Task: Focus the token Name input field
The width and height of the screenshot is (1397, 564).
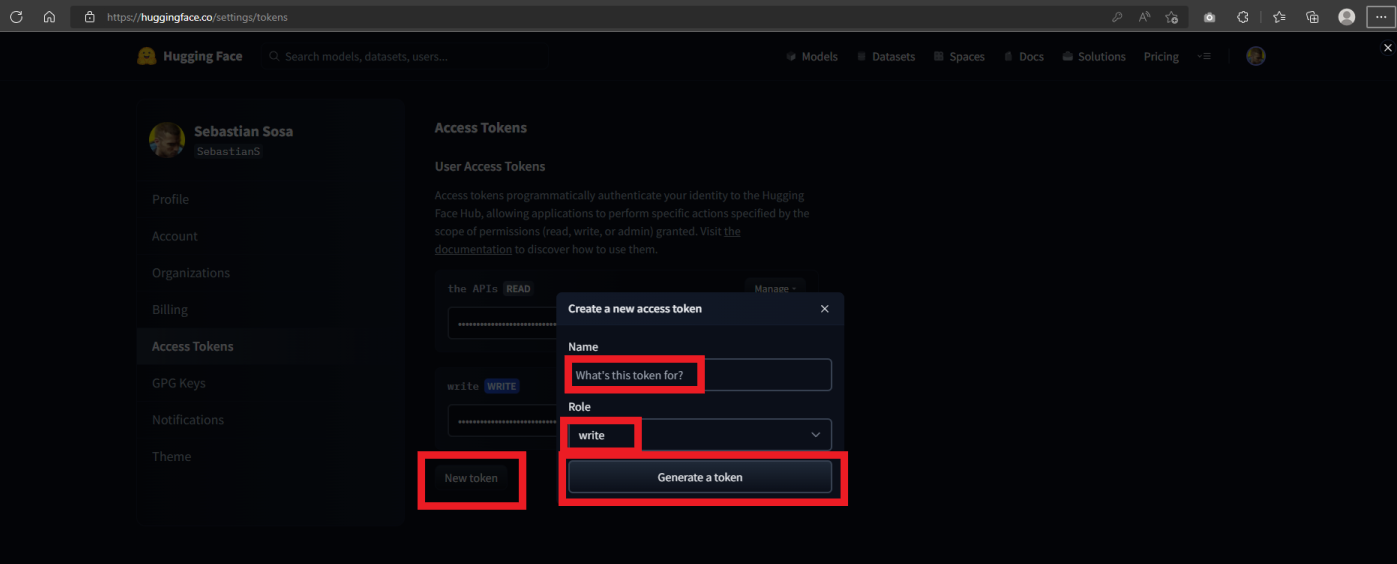Action: coord(700,375)
